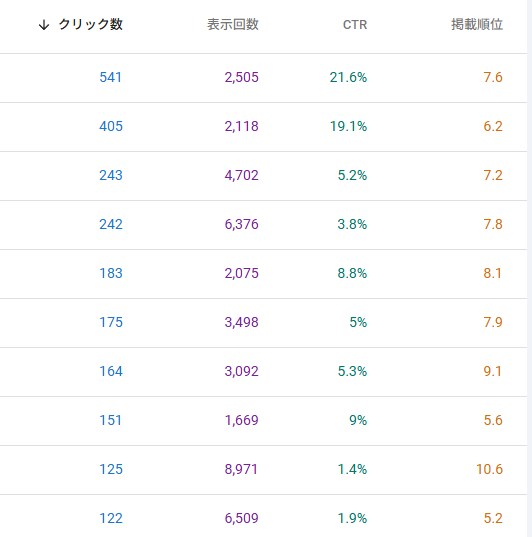Select impressions value 3,092
Screen dimensions: 532x537
point(242,371)
